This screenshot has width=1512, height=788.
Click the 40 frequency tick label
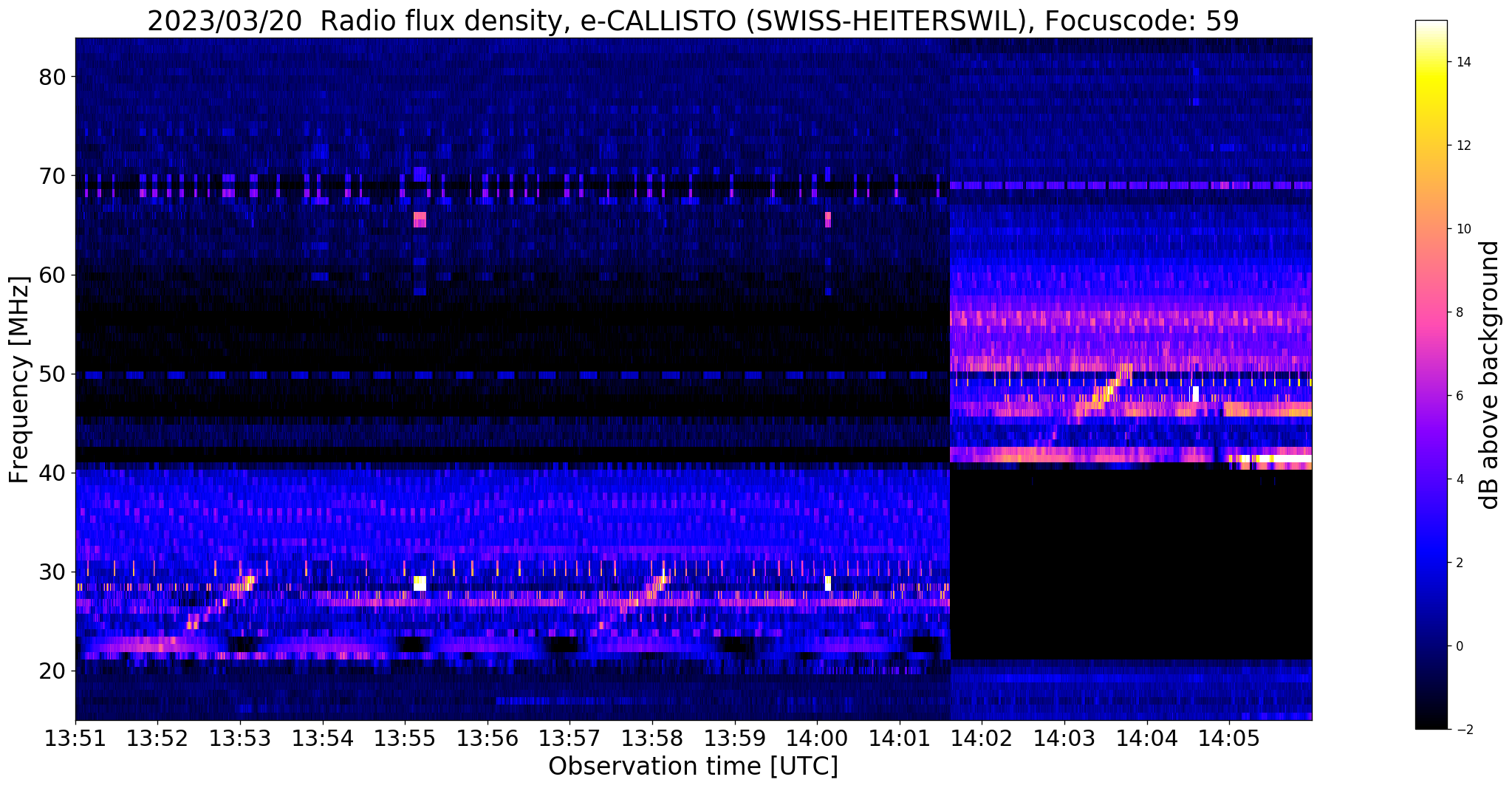tap(52, 473)
